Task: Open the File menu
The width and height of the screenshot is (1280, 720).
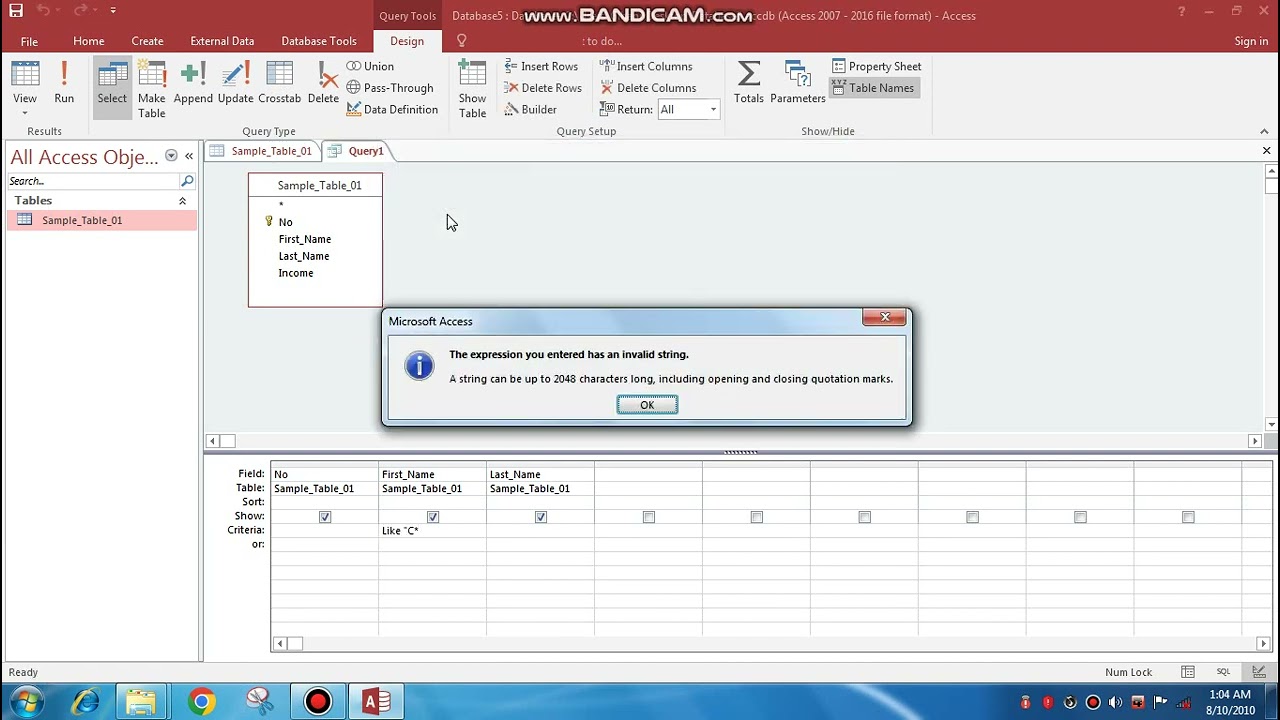Action: tap(29, 41)
